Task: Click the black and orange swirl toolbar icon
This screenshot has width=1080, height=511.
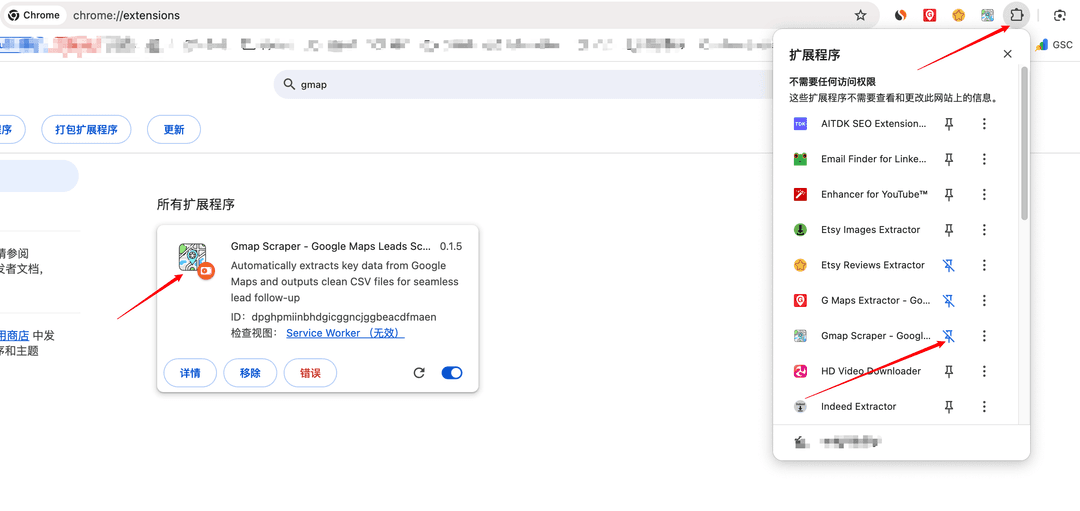Action: point(900,15)
